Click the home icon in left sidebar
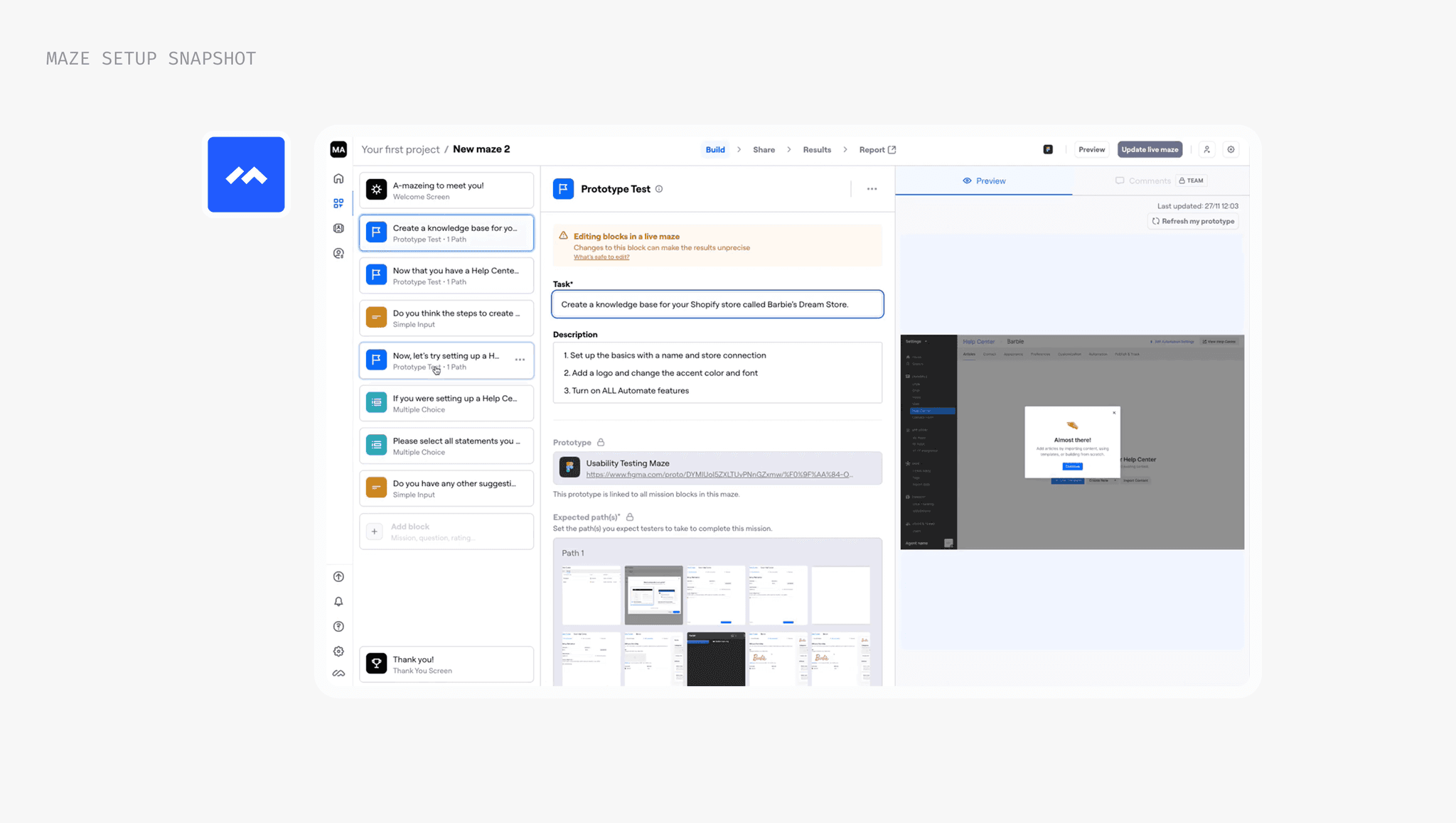 (x=338, y=178)
